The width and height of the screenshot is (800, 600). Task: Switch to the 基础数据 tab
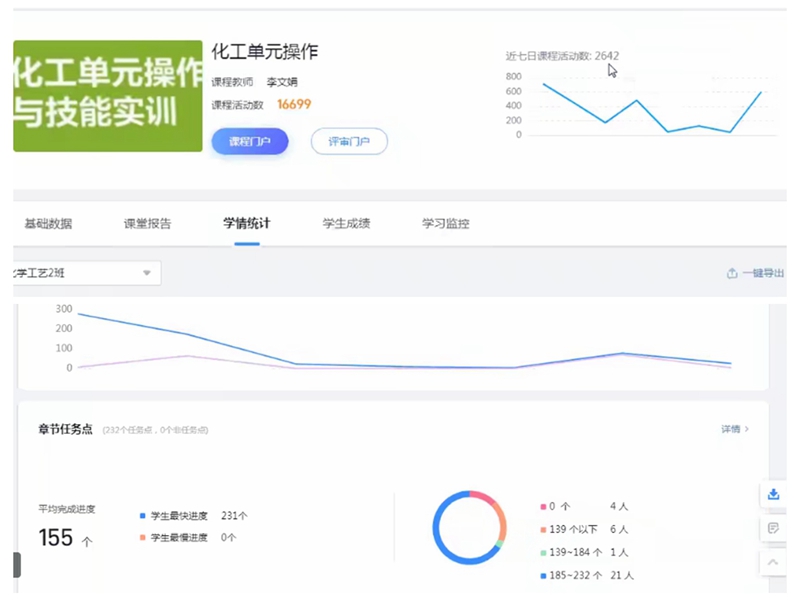pyautogui.click(x=48, y=223)
